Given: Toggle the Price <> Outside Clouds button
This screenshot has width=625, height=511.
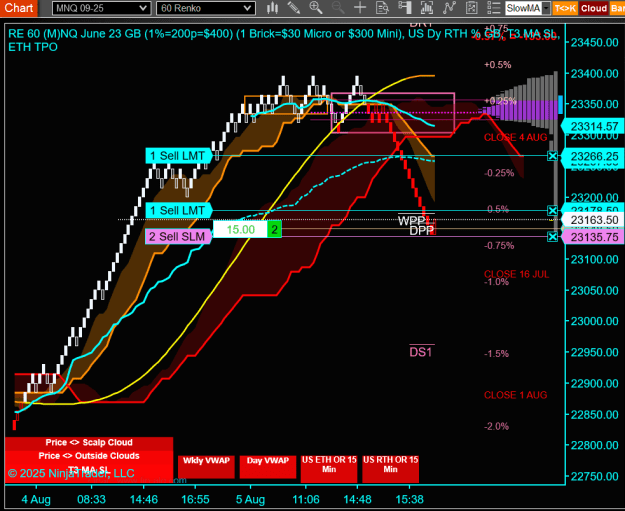Looking at the screenshot, I should (89, 456).
